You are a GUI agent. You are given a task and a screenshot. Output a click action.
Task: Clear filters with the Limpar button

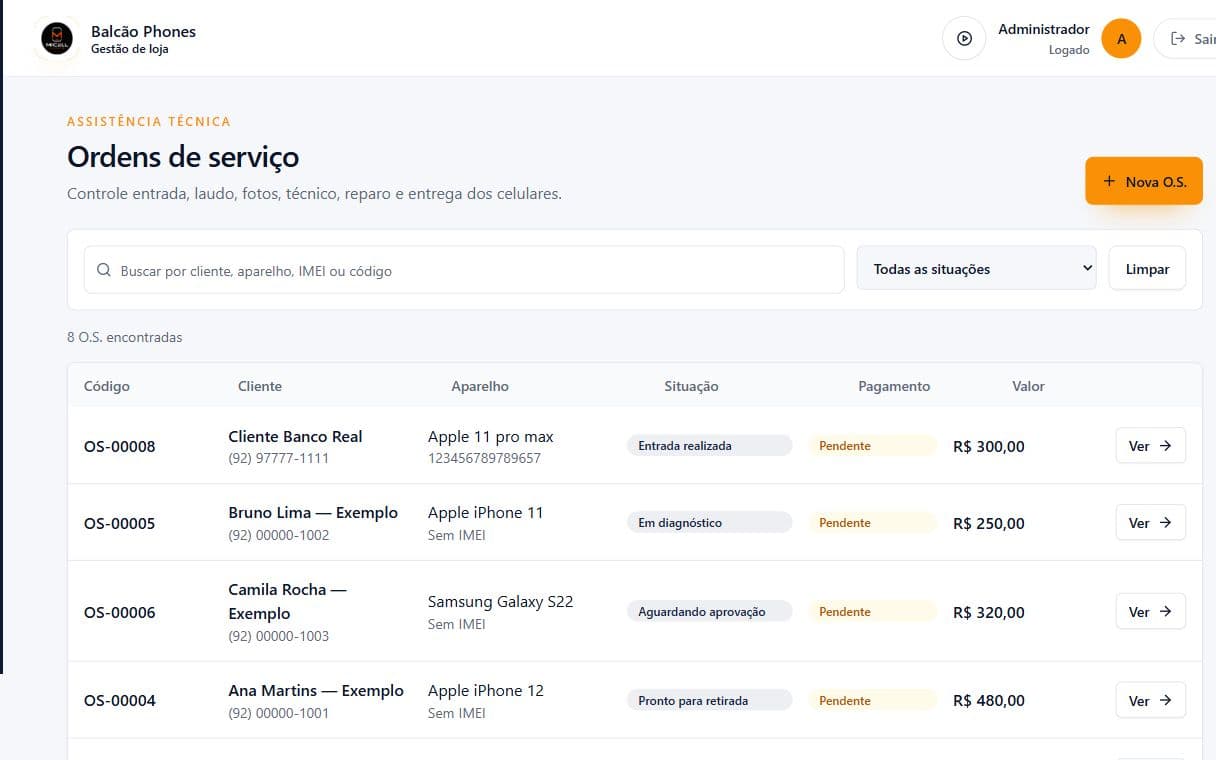click(1147, 269)
